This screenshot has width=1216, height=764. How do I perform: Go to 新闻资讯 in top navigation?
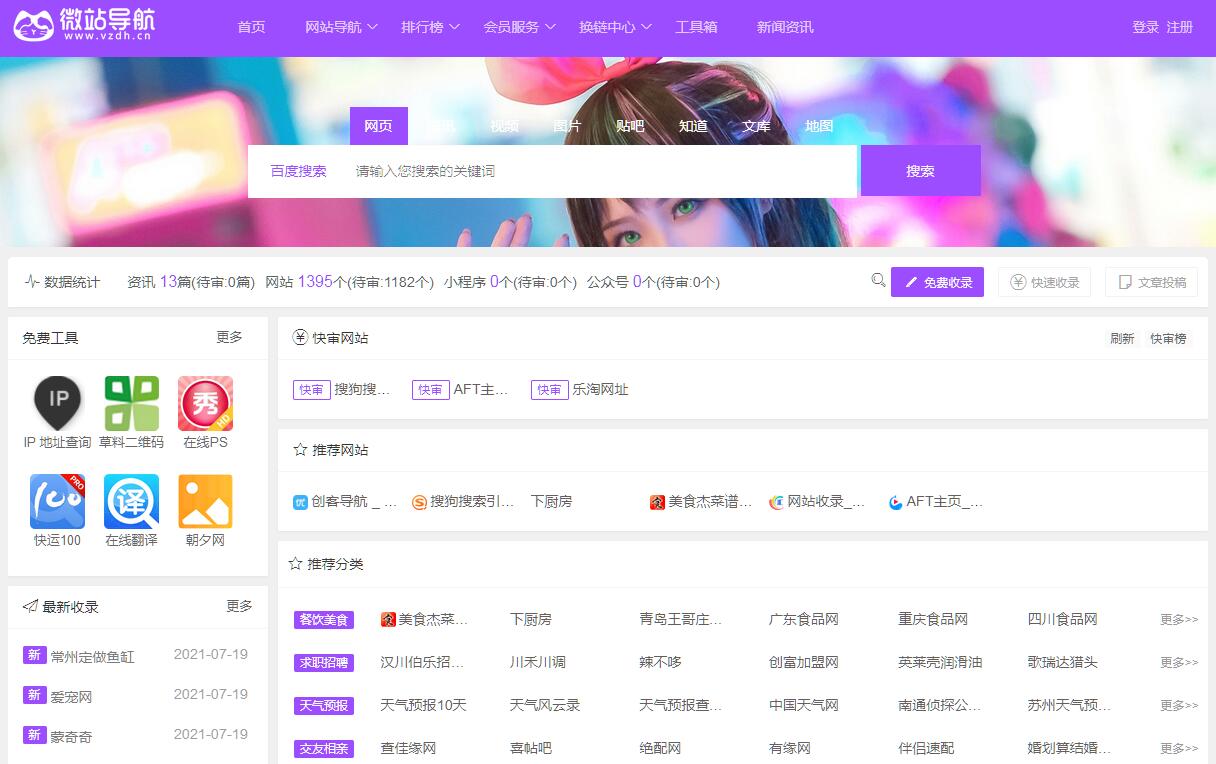(x=785, y=27)
